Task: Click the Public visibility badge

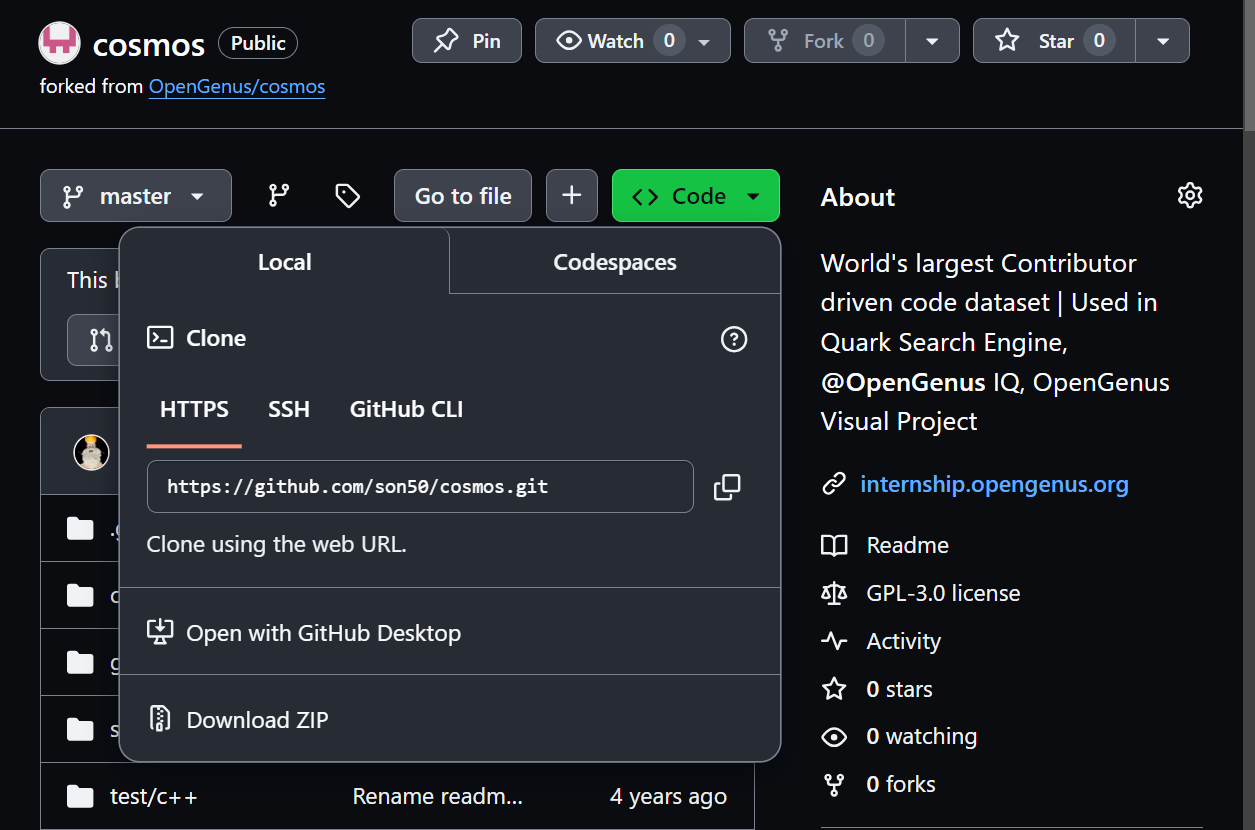Action: point(258,43)
